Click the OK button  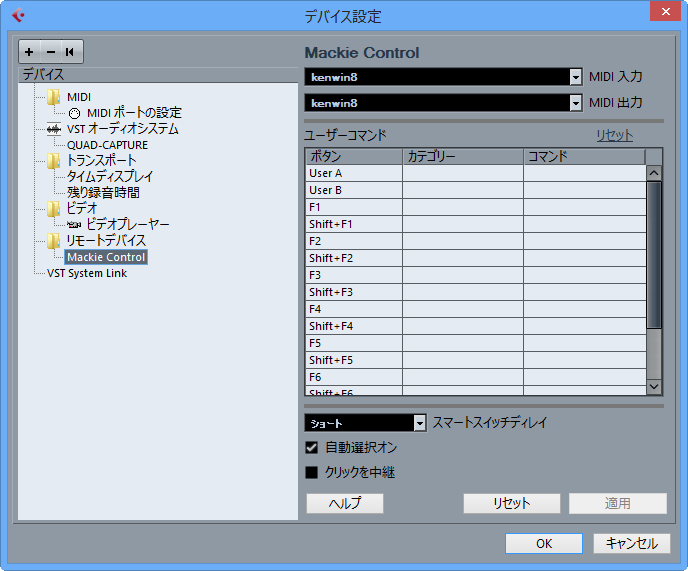pyautogui.click(x=544, y=543)
